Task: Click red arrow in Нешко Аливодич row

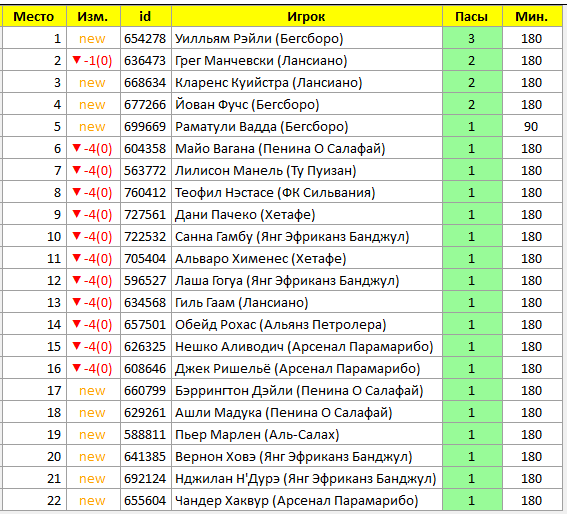Action: coord(76,346)
